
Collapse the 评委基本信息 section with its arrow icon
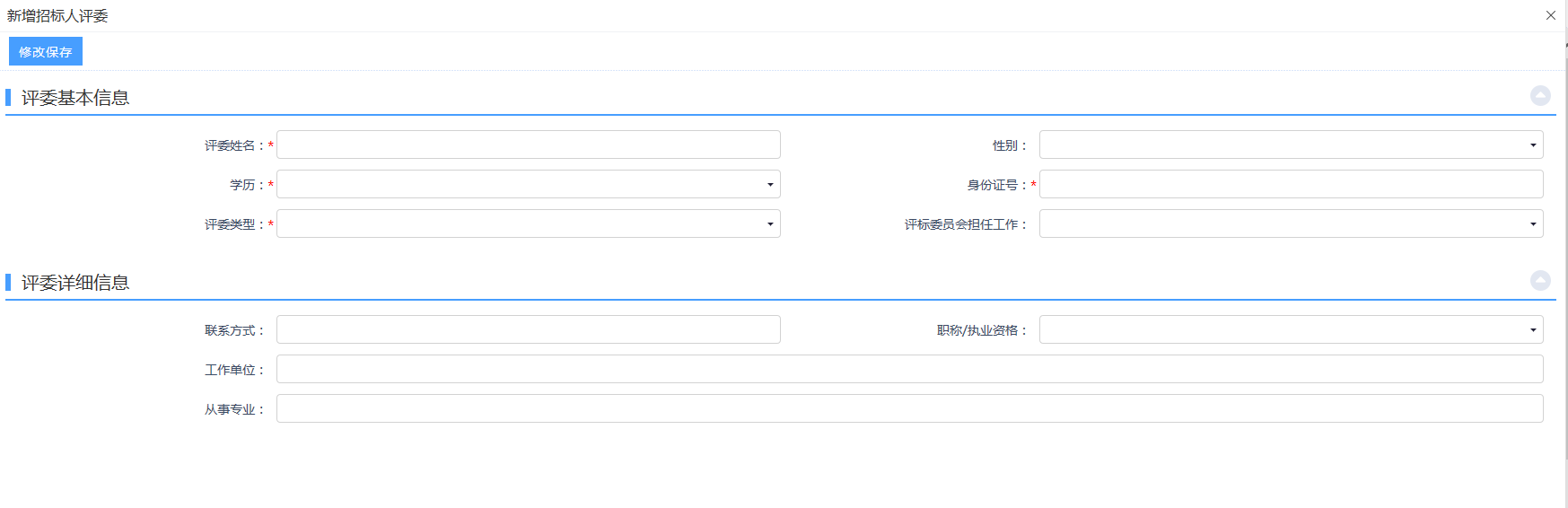1540,96
